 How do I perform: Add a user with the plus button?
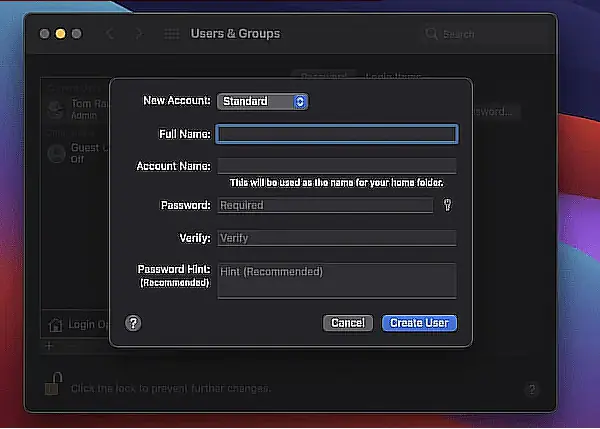[x=49, y=346]
